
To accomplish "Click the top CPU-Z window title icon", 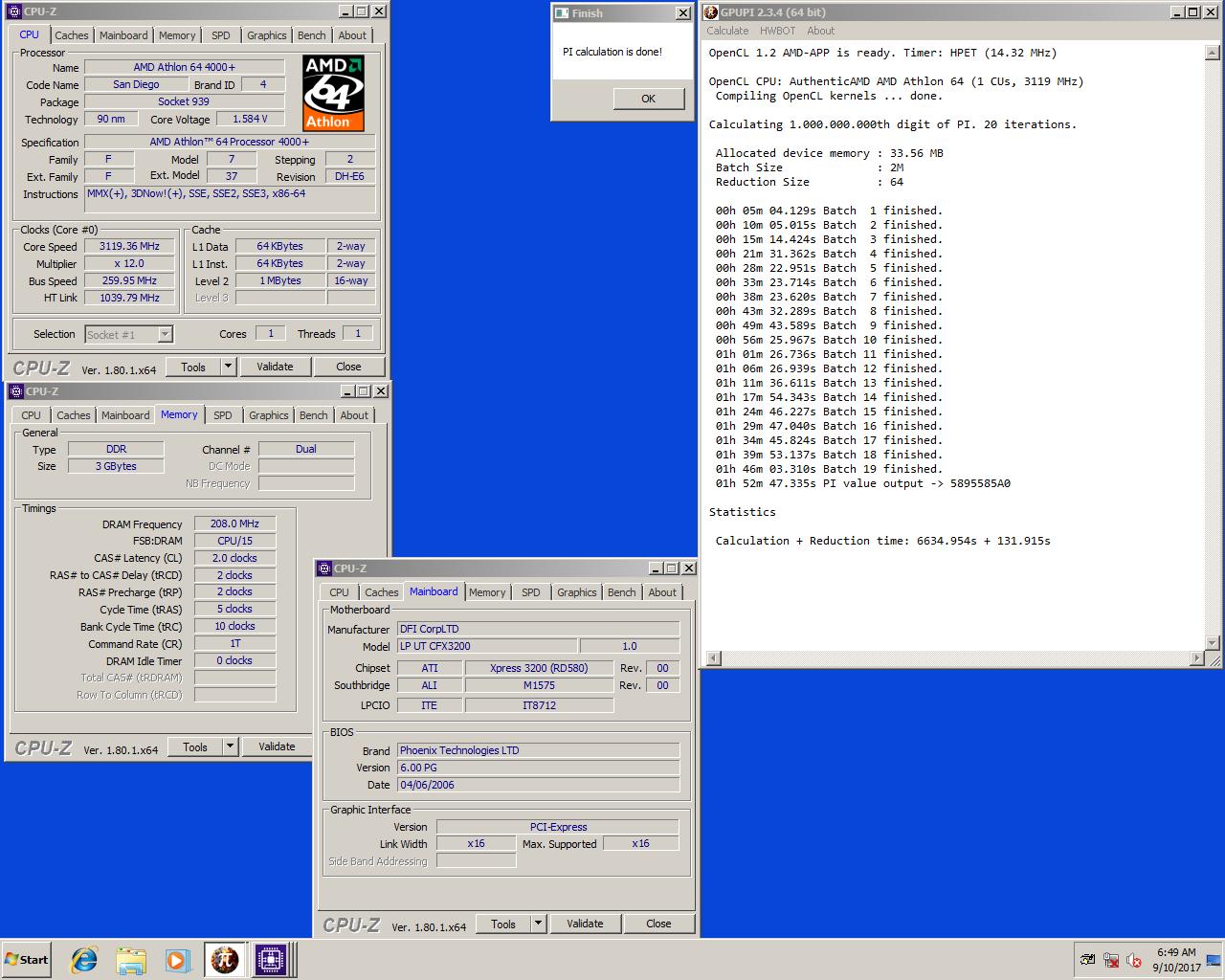I will coord(15,11).
